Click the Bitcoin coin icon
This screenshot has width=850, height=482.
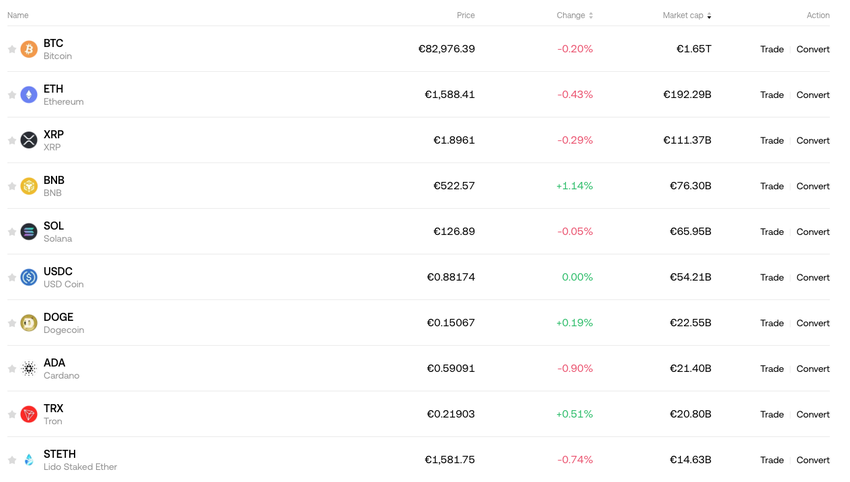29,49
